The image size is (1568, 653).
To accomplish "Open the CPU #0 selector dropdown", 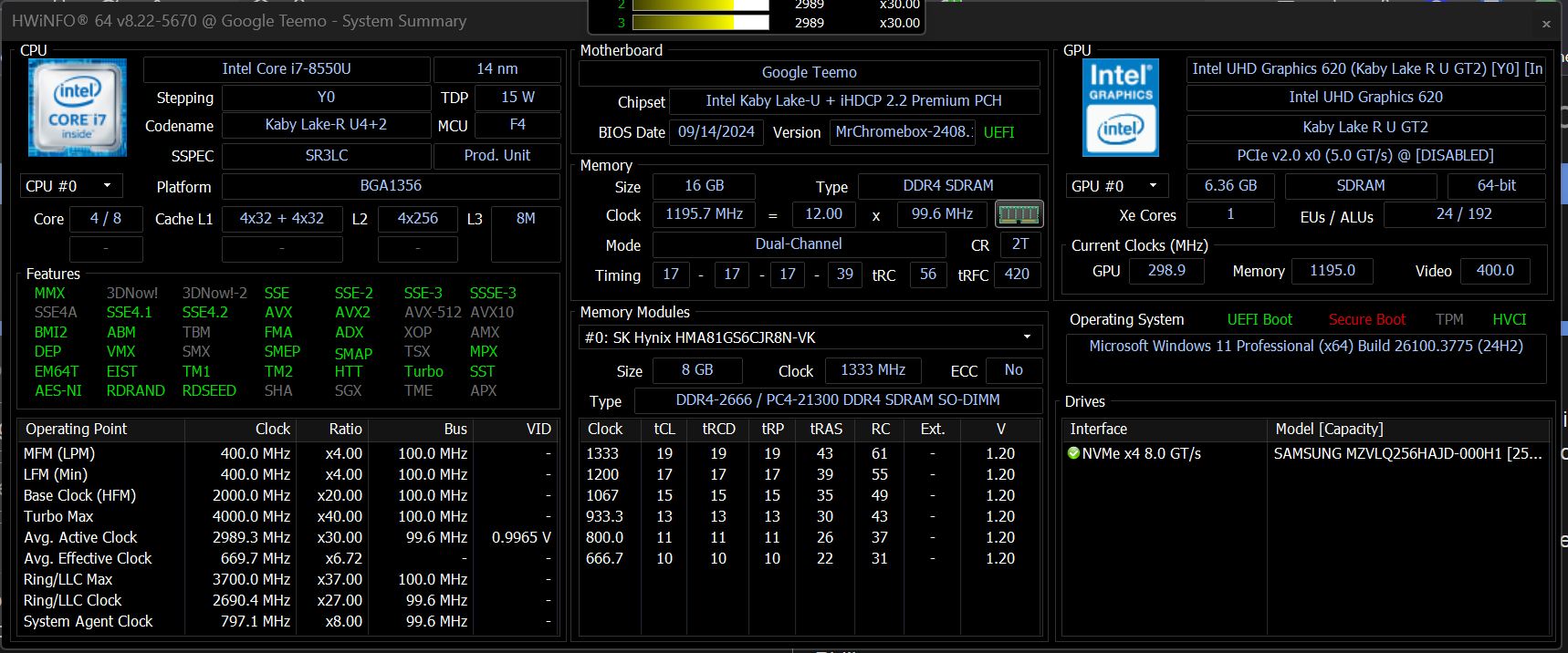I will point(71,186).
